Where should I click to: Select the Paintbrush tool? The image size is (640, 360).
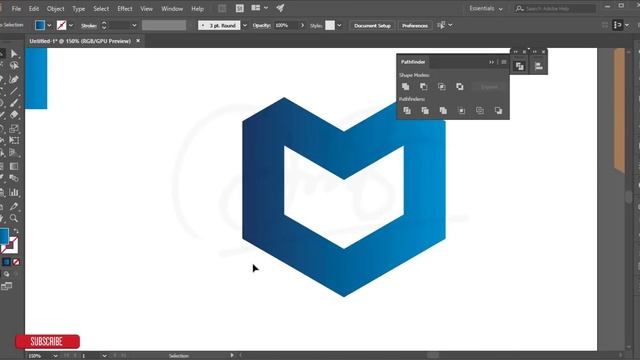click(x=14, y=103)
